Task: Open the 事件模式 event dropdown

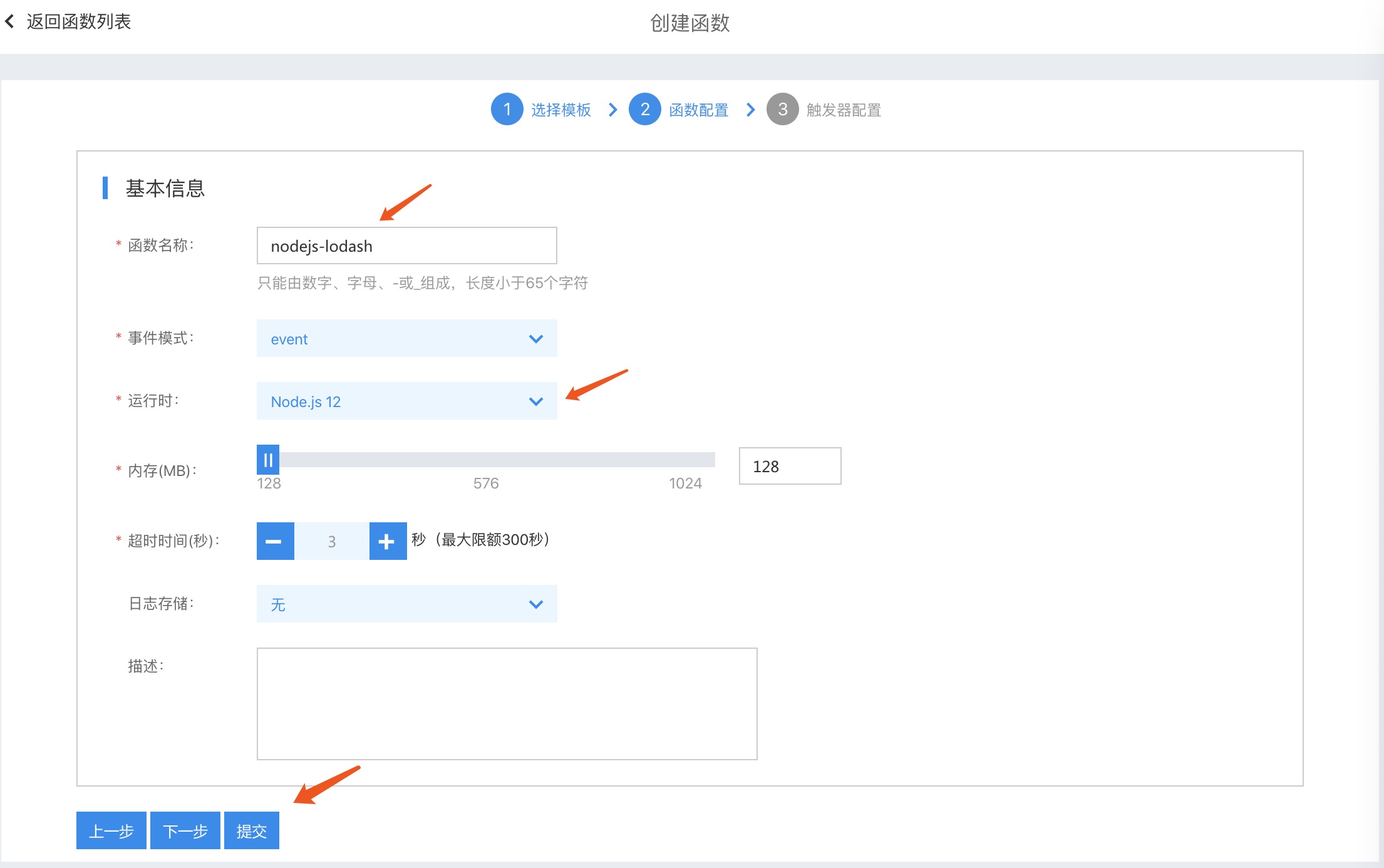Action: [x=406, y=338]
